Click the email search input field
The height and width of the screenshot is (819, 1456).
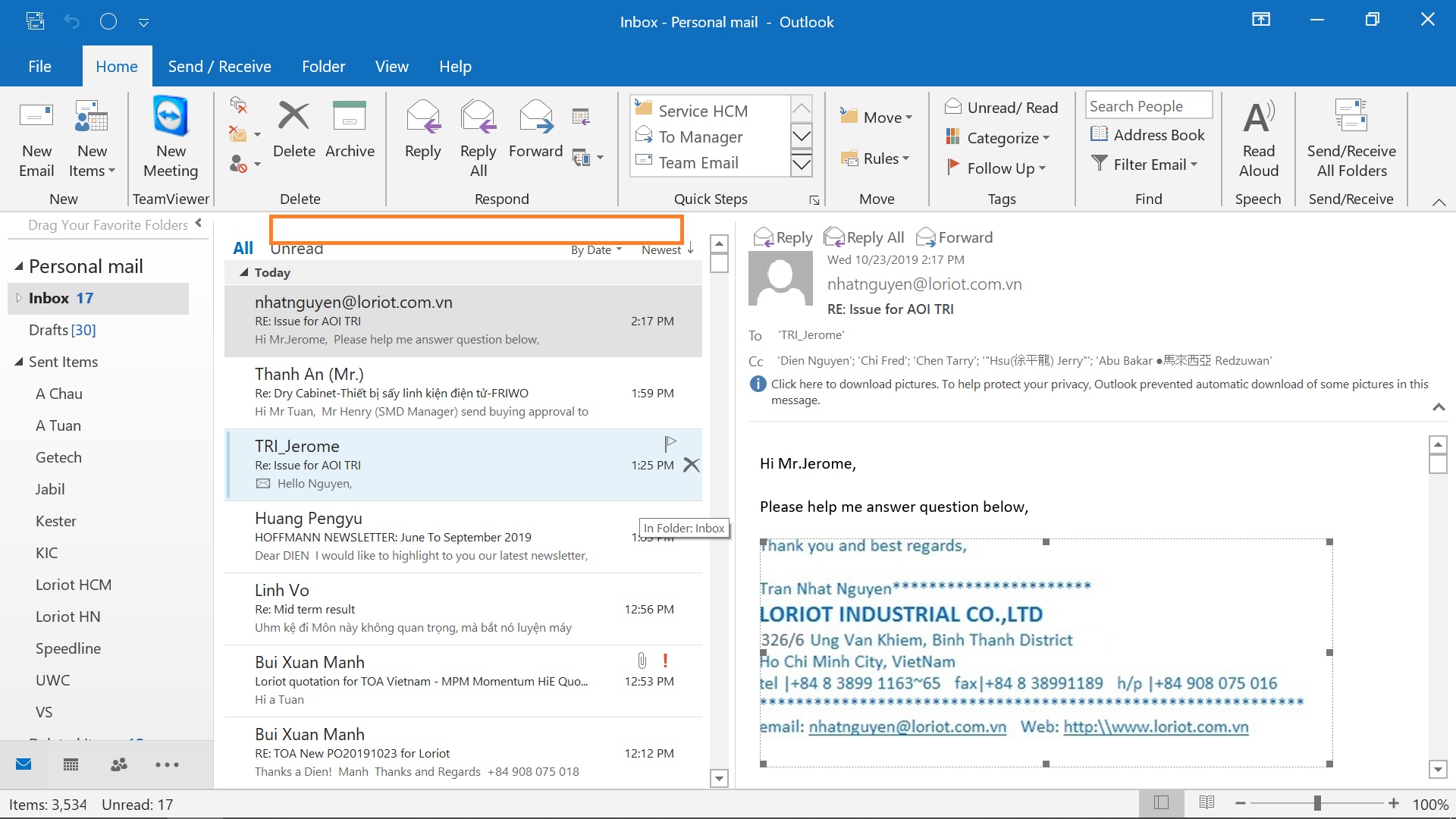(475, 231)
